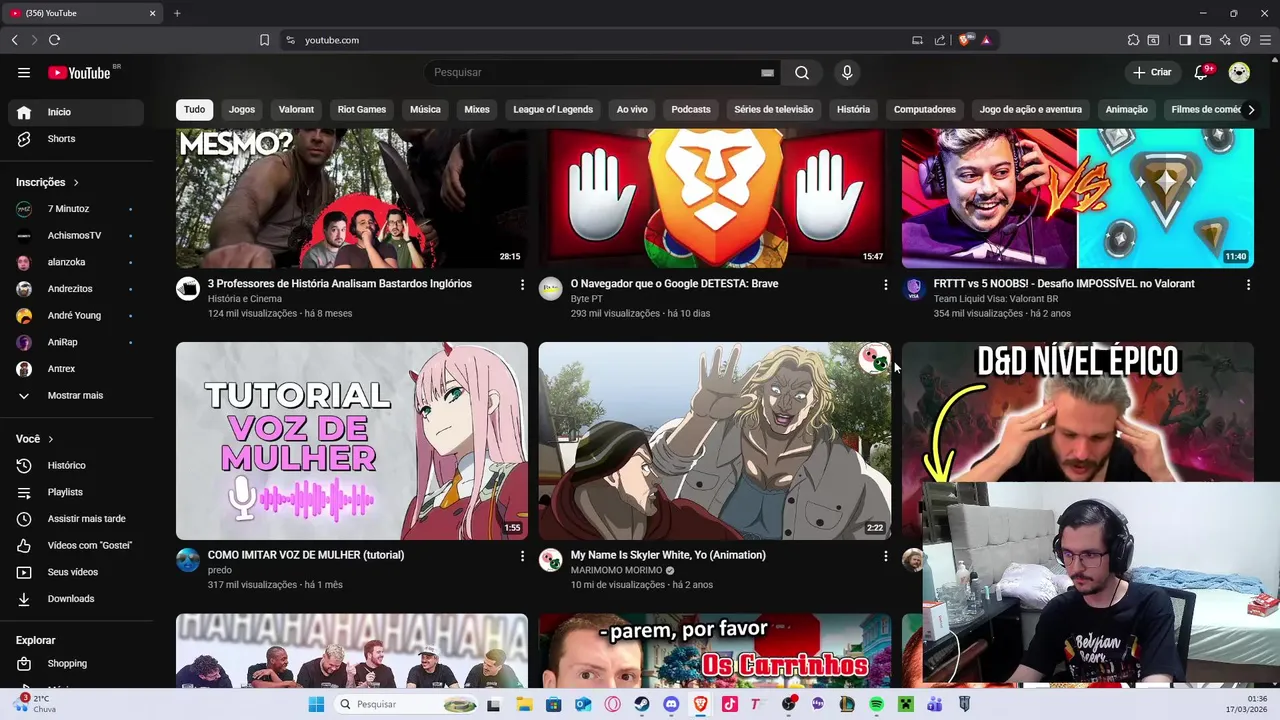Open the Windows Start menu
Viewport: 1280px width, 720px height.
[x=316, y=704]
